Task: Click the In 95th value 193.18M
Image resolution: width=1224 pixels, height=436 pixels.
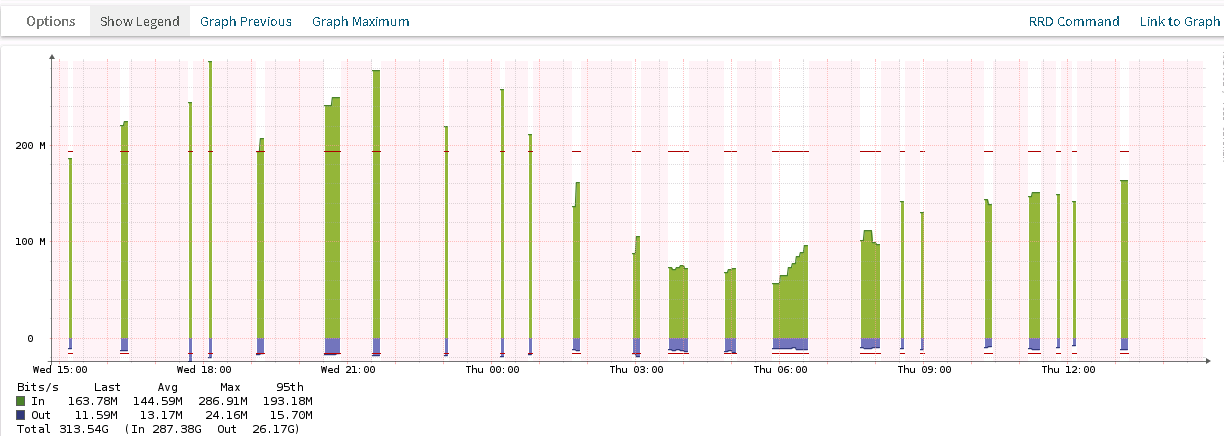Action: coord(287,400)
